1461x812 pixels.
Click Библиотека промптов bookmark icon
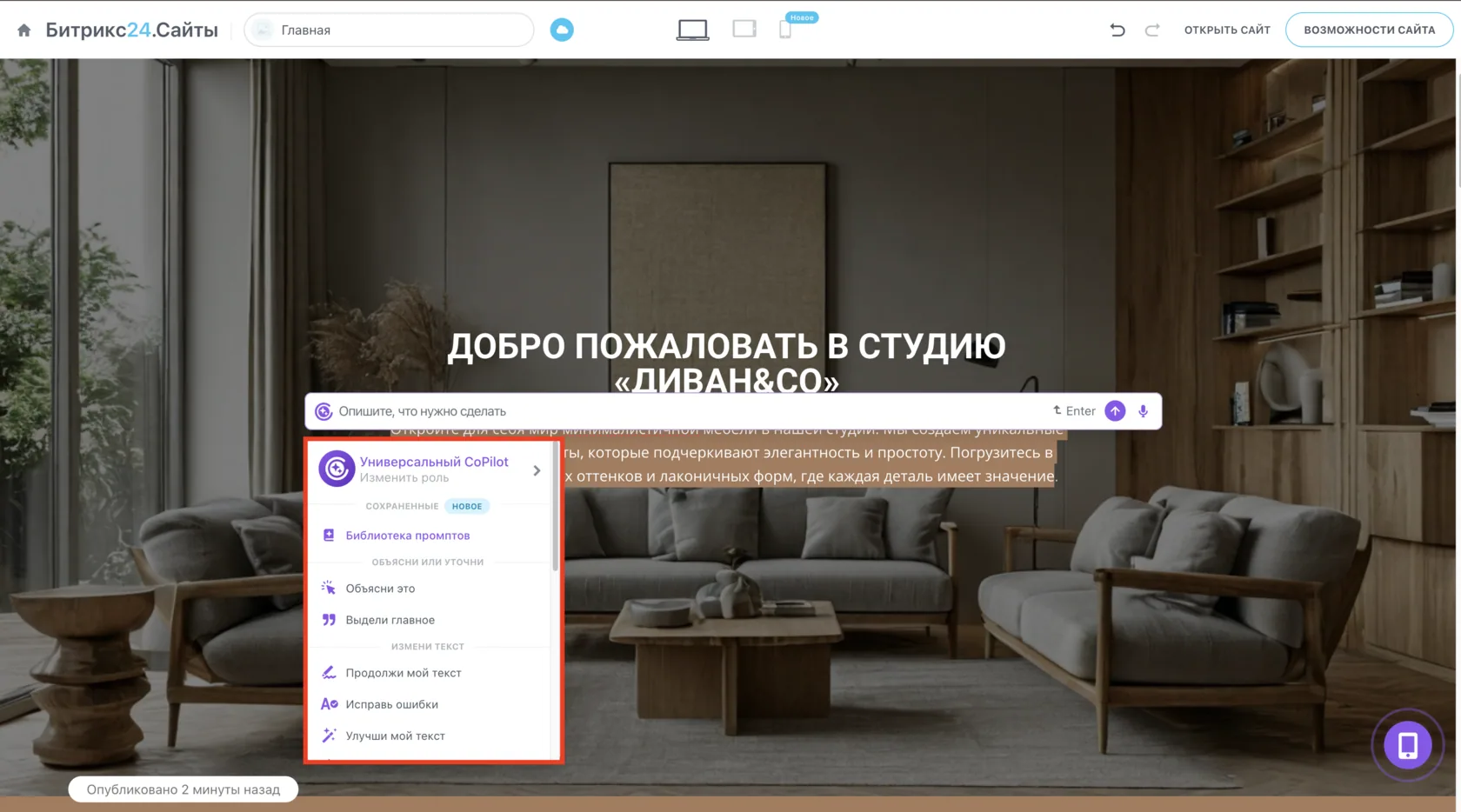coord(329,536)
